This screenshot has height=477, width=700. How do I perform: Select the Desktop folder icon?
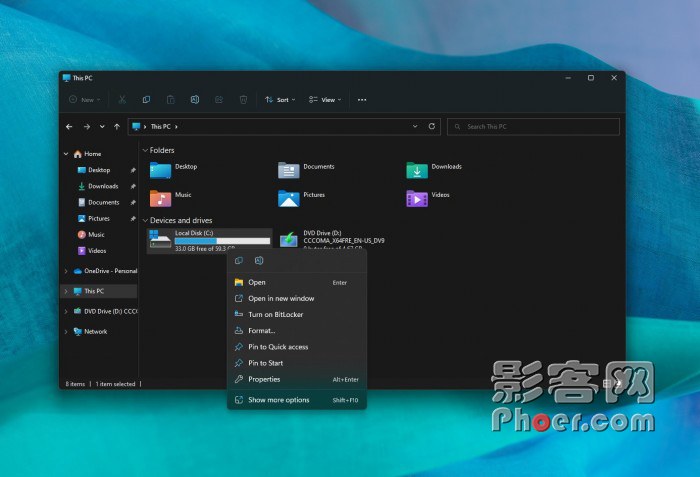click(160, 170)
